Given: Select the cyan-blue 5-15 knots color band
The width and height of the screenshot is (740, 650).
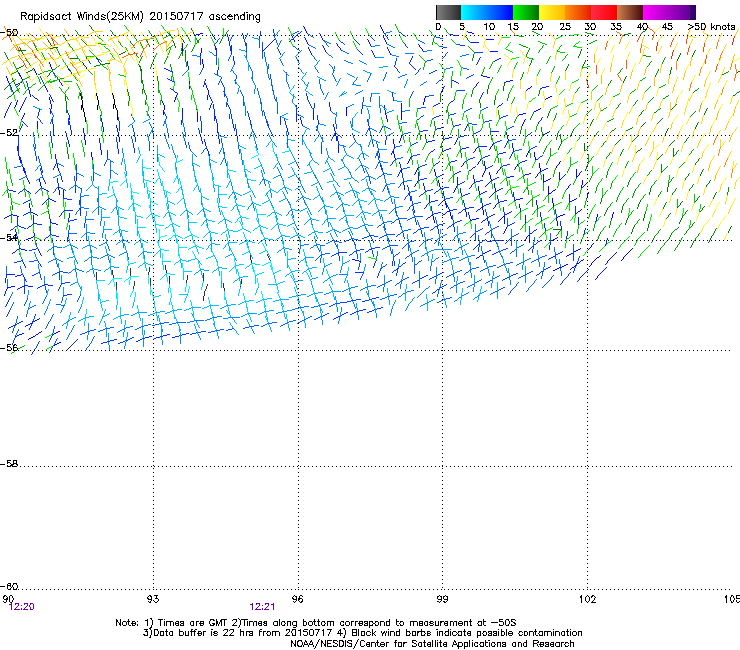Looking at the screenshot, I should tap(487, 12).
